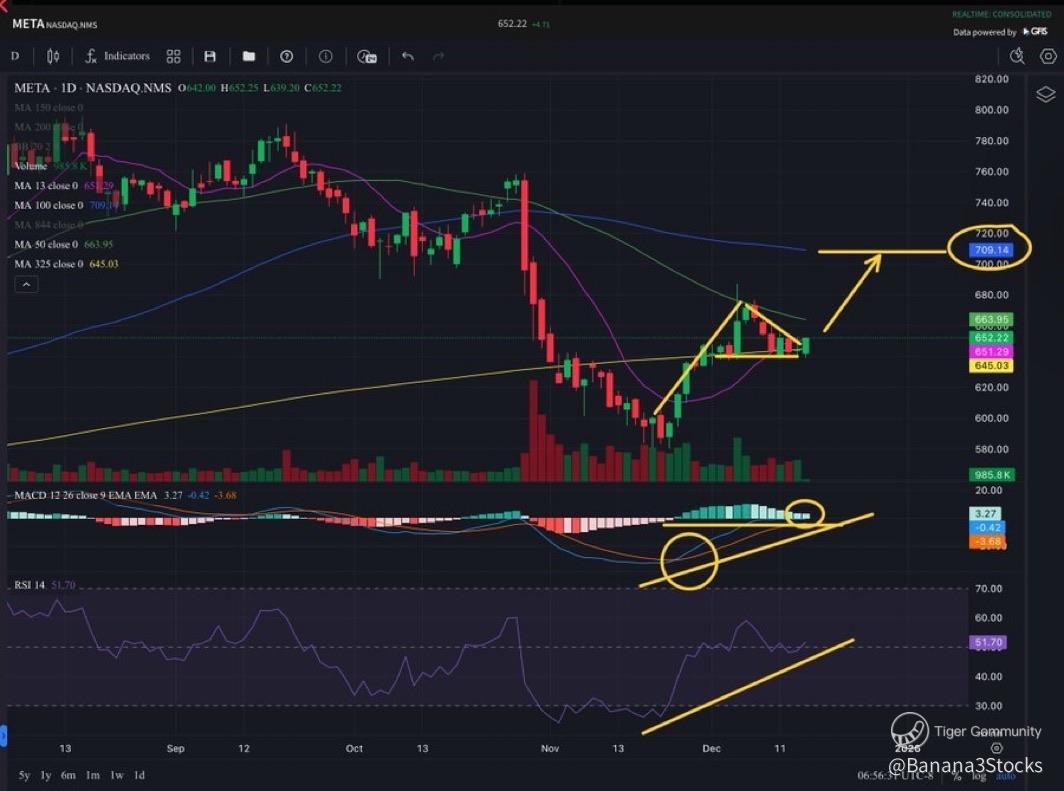
Task: Open saved charts with the folder icon
Action: [249, 56]
